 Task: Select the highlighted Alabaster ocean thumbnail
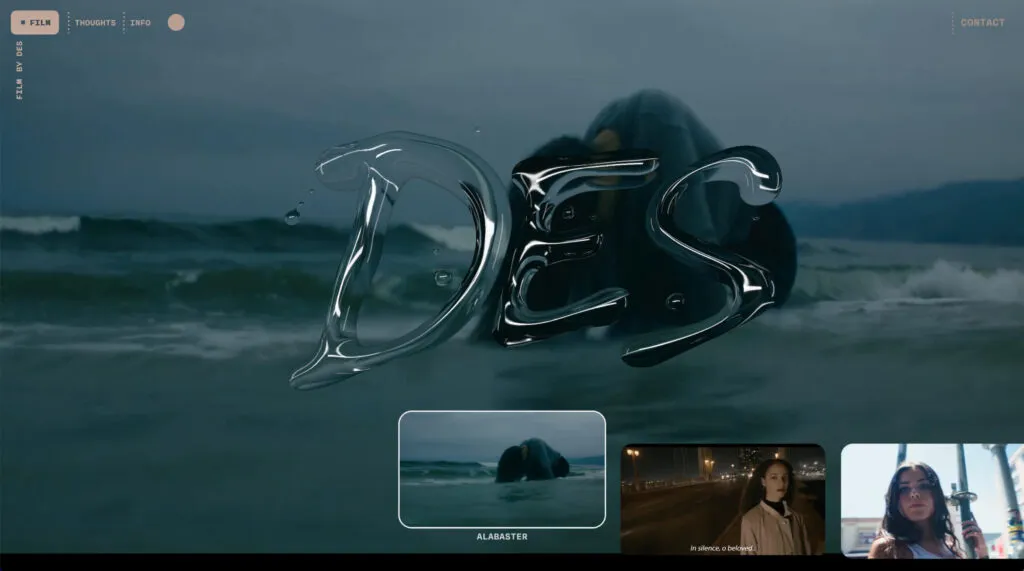click(x=501, y=468)
